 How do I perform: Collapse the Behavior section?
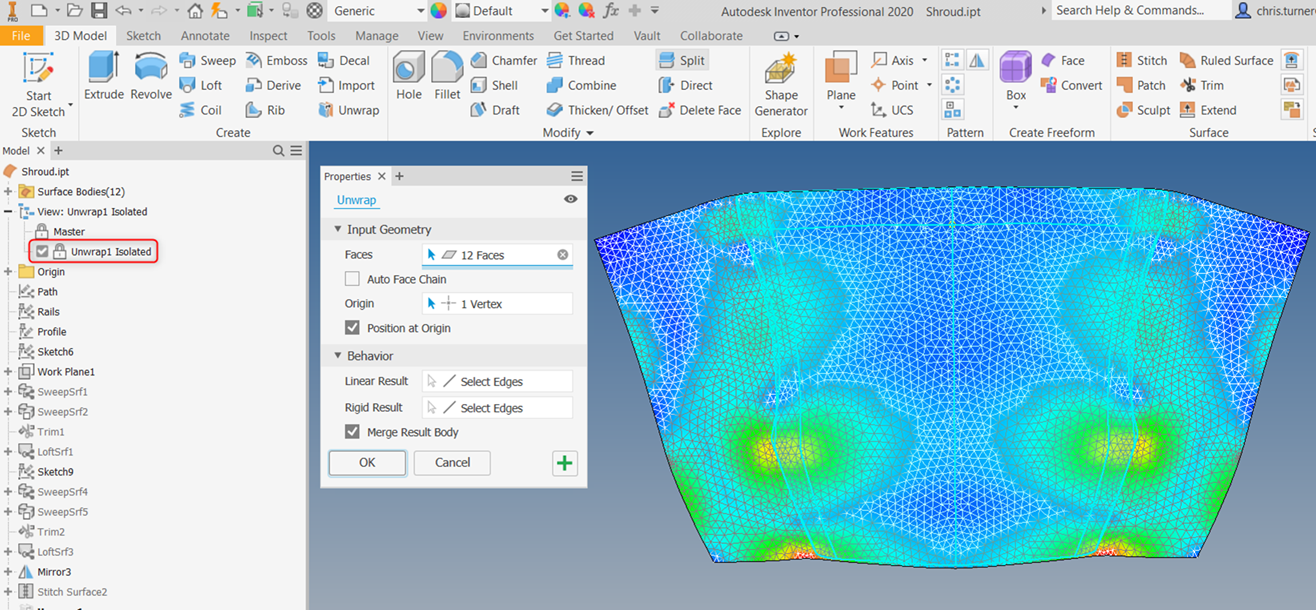(338, 356)
